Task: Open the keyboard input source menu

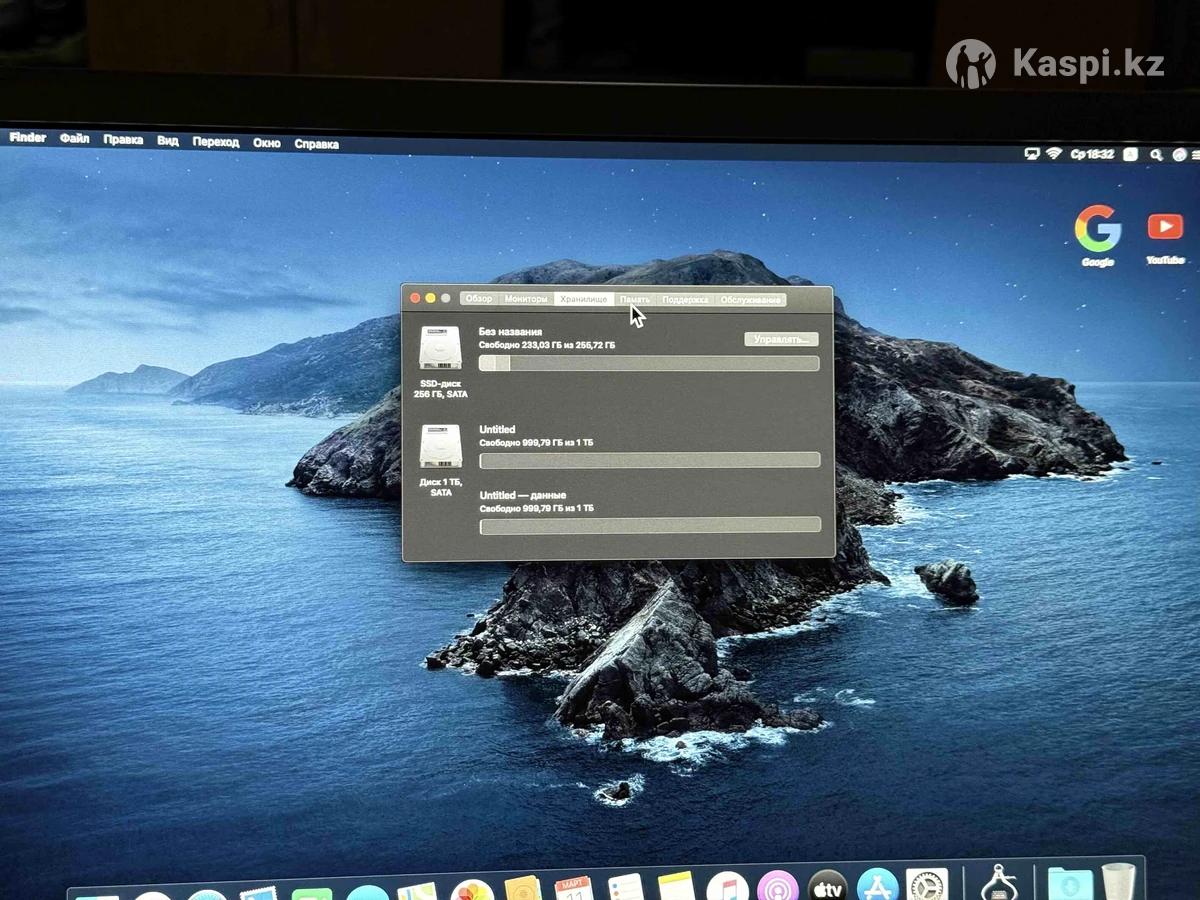Action: [x=1130, y=155]
